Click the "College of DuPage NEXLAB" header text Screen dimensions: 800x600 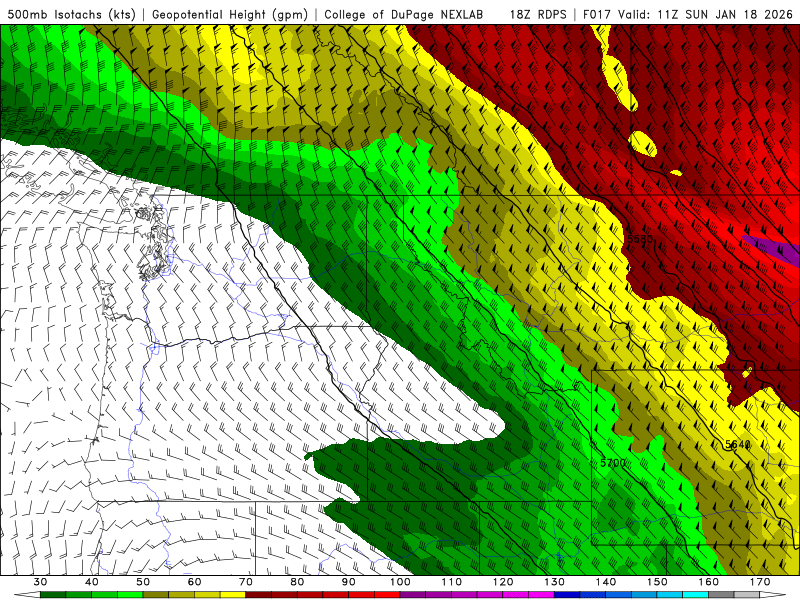tap(404, 15)
